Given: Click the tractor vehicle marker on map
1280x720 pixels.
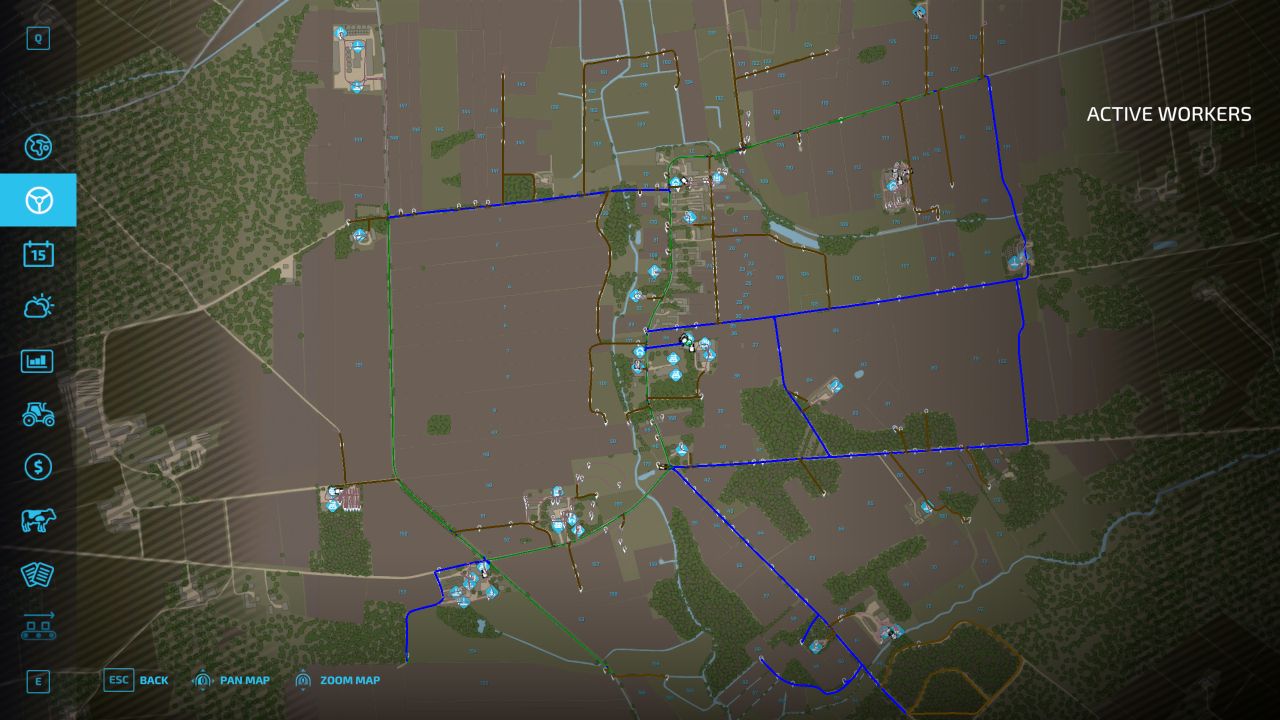Looking at the screenshot, I should click(x=686, y=341).
